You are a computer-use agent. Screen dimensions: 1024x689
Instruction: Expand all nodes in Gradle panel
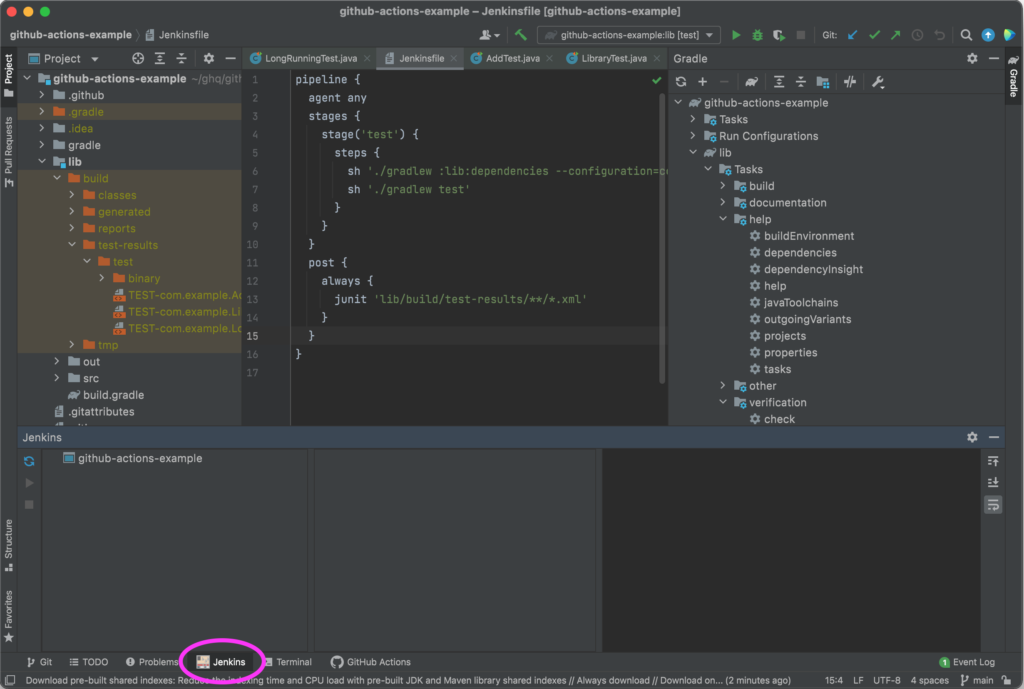coord(779,82)
